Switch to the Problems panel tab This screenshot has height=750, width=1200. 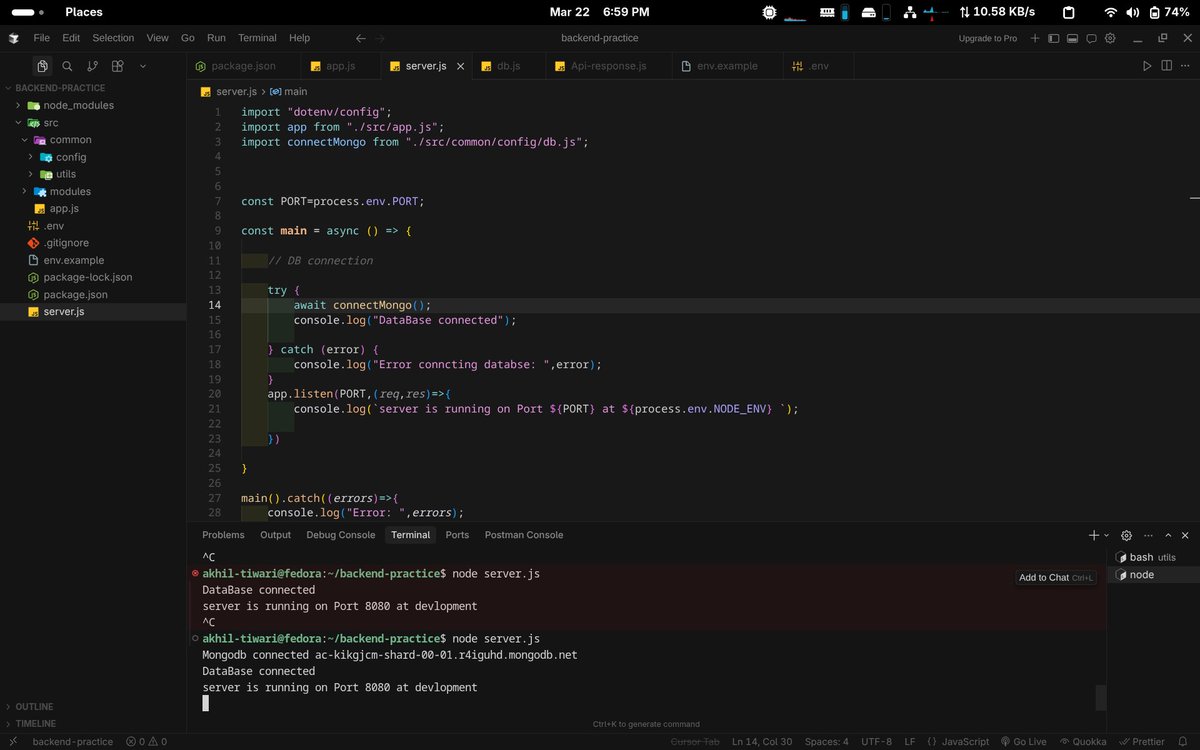(223, 535)
